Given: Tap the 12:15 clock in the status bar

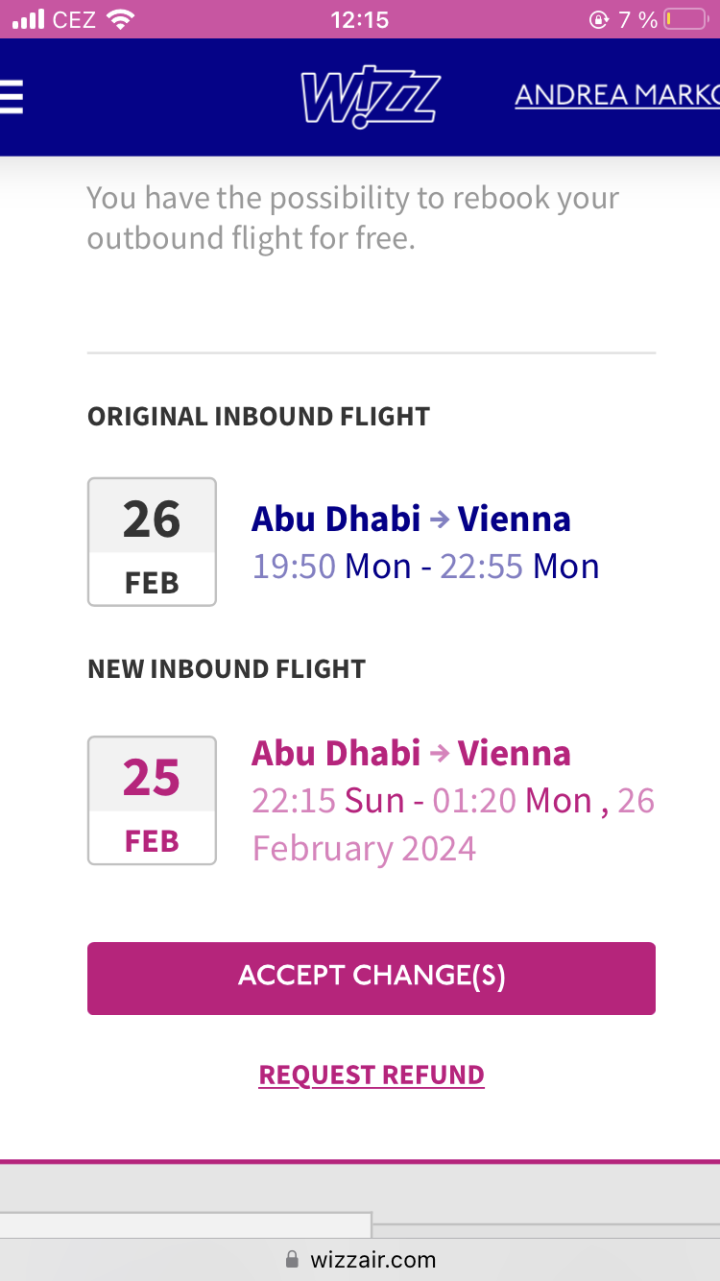Looking at the screenshot, I should pyautogui.click(x=359, y=19).
